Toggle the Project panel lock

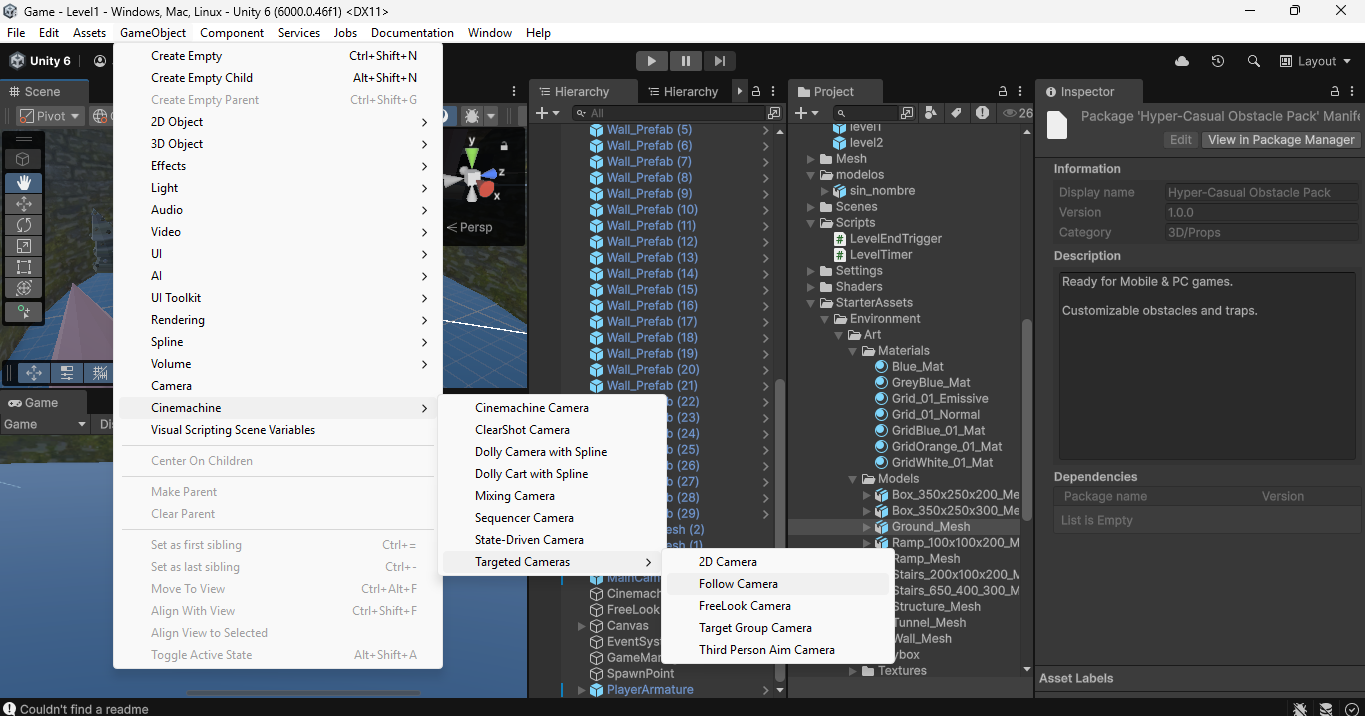[x=1003, y=91]
